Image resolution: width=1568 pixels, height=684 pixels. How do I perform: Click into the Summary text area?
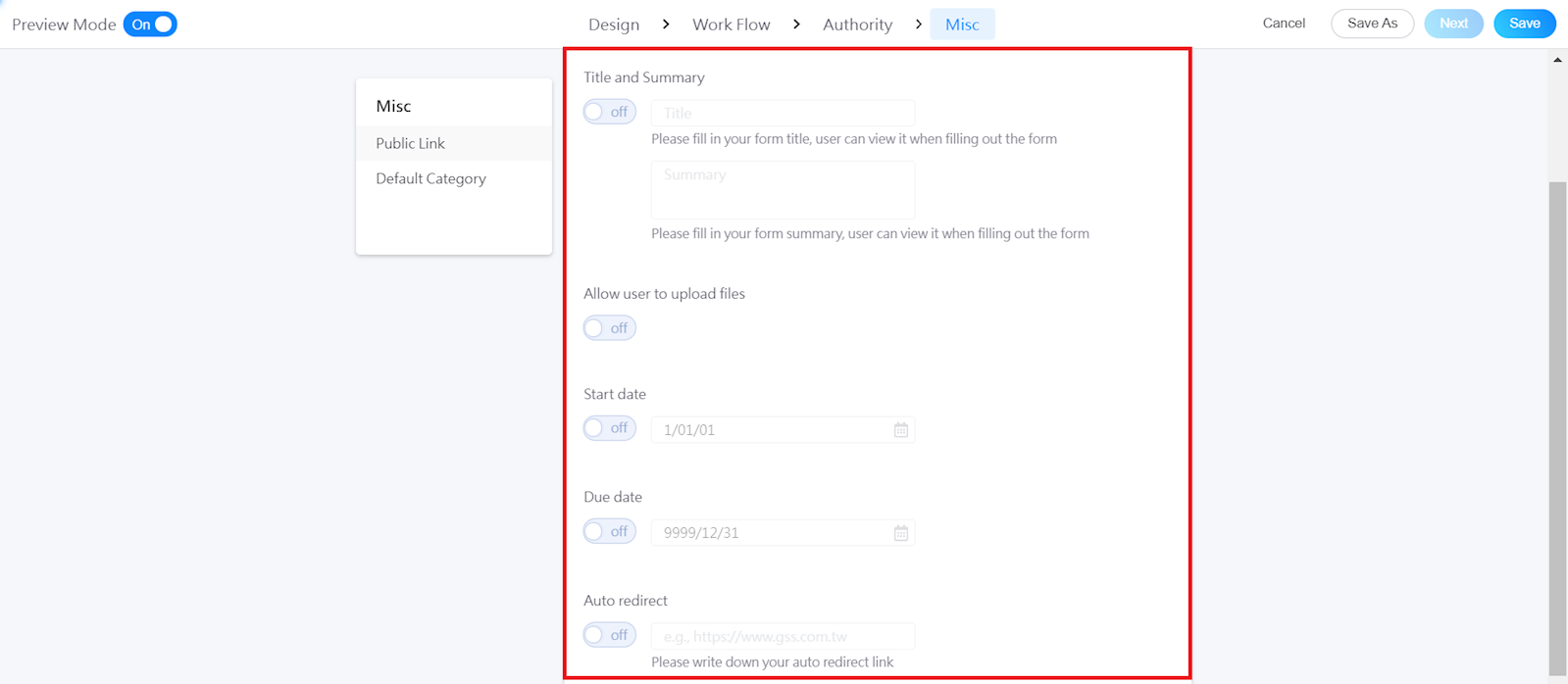coord(783,190)
